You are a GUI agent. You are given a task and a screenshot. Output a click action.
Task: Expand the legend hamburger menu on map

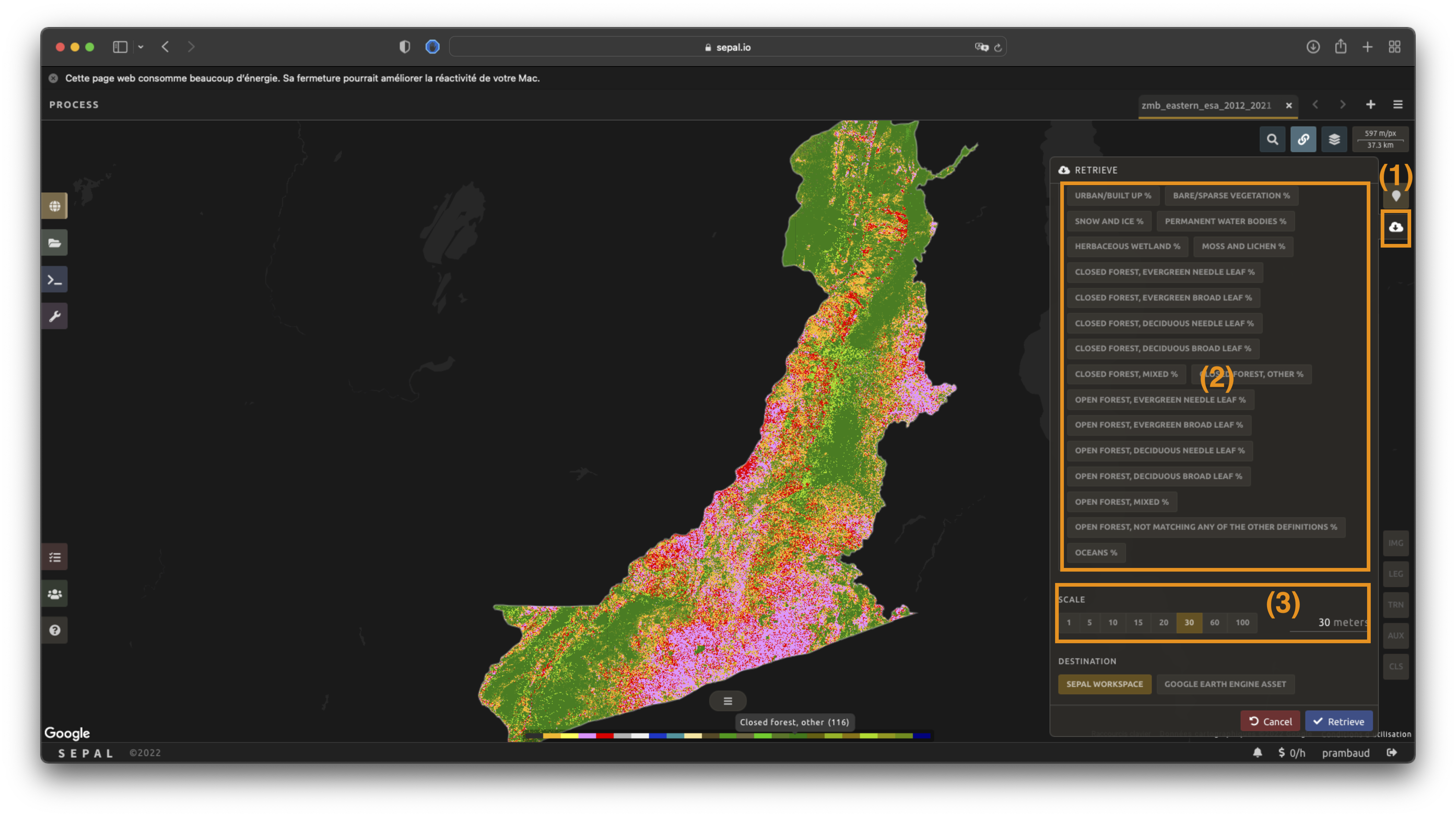tap(727, 701)
